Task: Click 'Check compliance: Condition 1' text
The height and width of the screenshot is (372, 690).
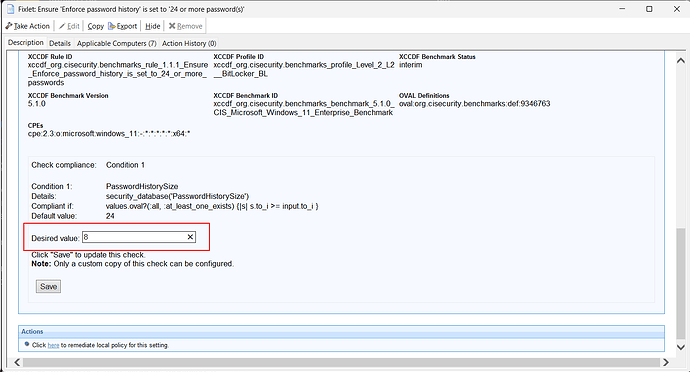Action: (x=88, y=165)
